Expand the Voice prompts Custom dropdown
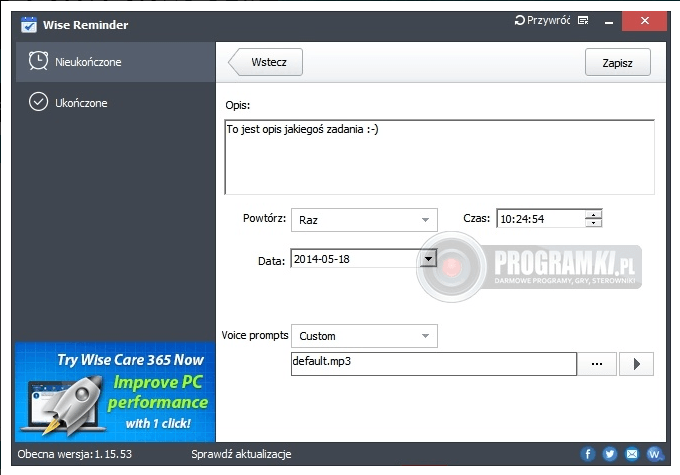 click(364, 336)
